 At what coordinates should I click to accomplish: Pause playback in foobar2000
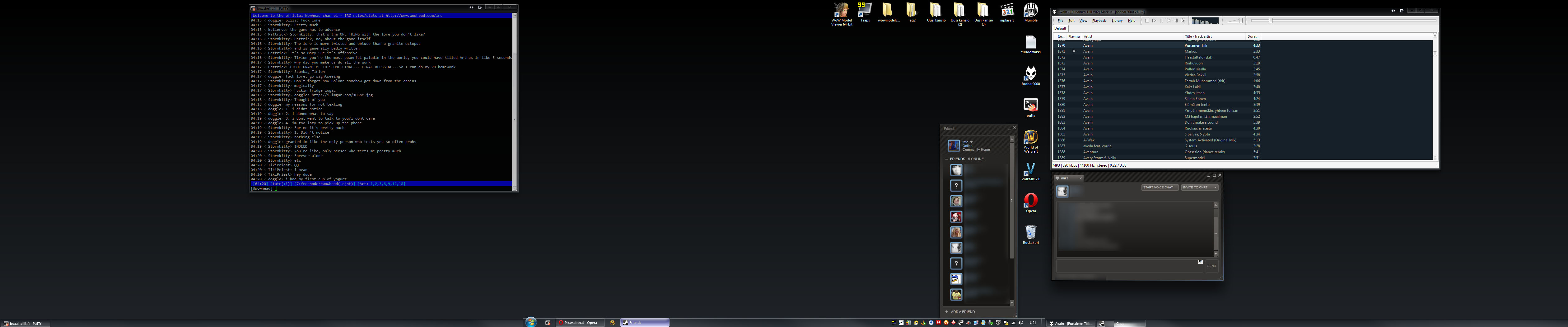(1161, 21)
